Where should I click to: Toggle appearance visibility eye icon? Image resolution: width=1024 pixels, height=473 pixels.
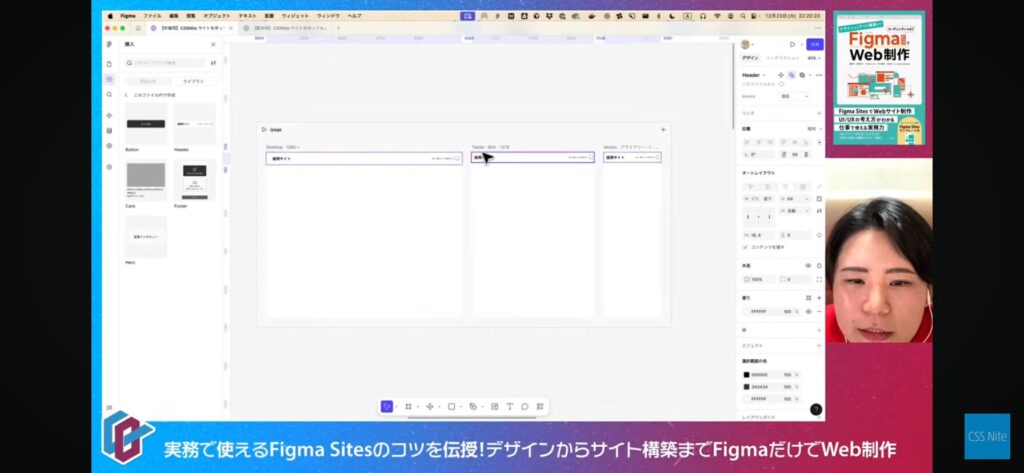point(808,266)
